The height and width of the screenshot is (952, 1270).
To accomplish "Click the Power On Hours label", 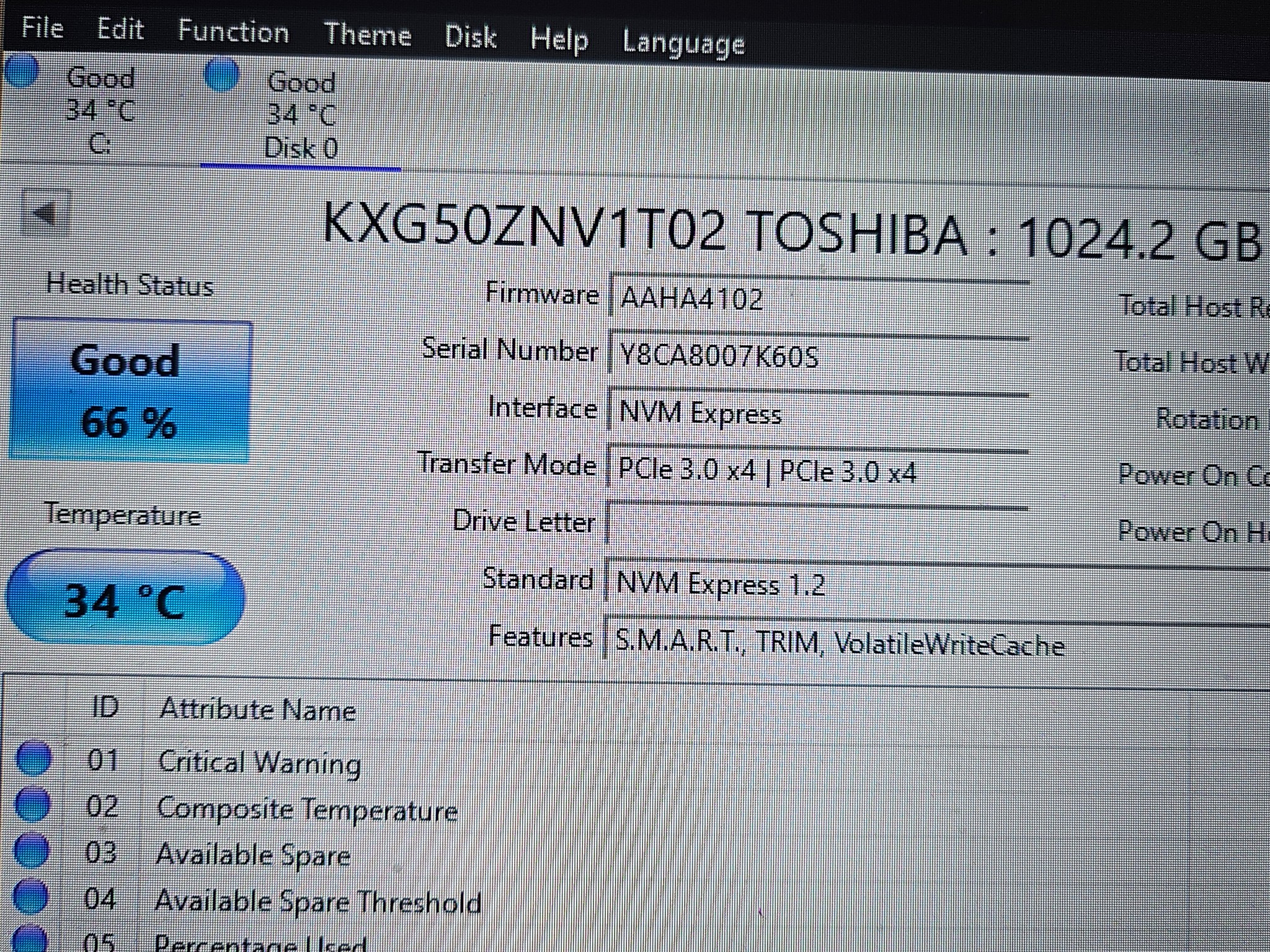I will pyautogui.click(x=1194, y=532).
